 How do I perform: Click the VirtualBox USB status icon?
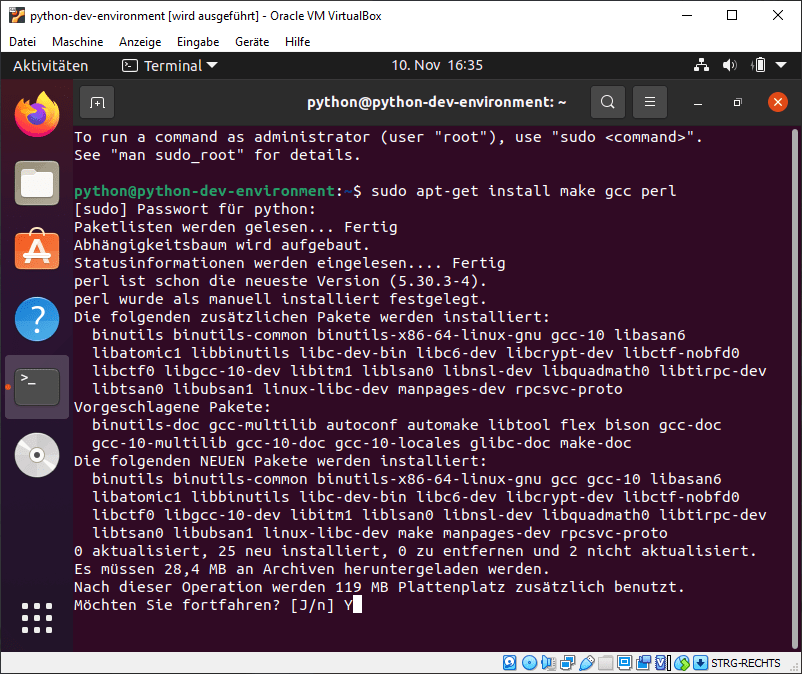pyautogui.click(x=589, y=663)
